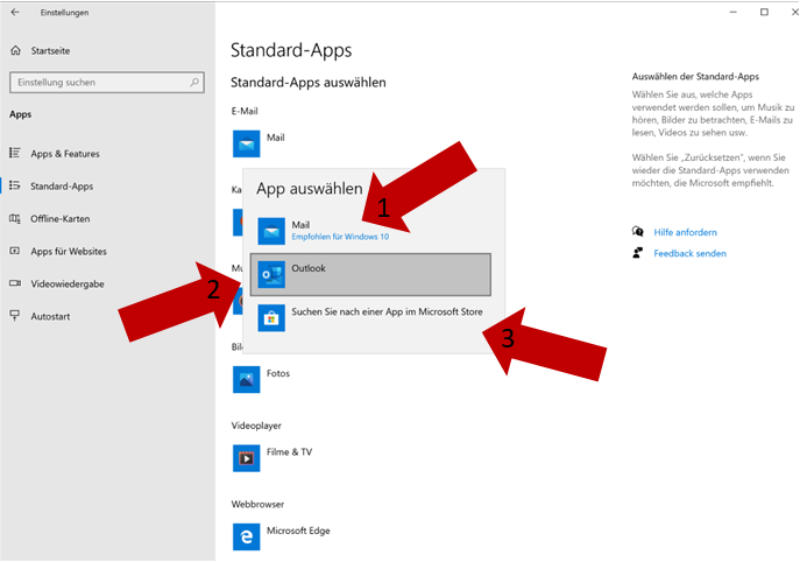Change the default photo viewer Fotos

[x=261, y=379]
